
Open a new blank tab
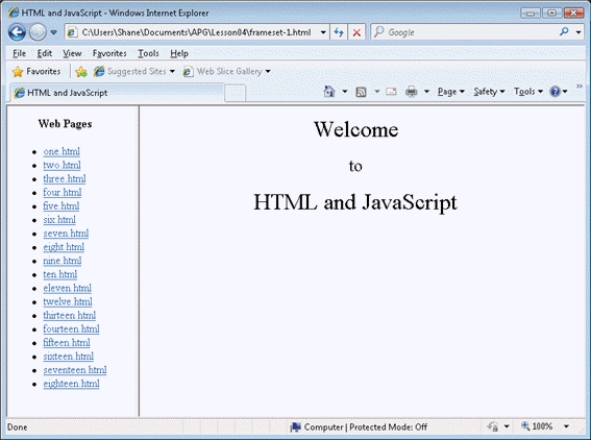click(x=235, y=93)
